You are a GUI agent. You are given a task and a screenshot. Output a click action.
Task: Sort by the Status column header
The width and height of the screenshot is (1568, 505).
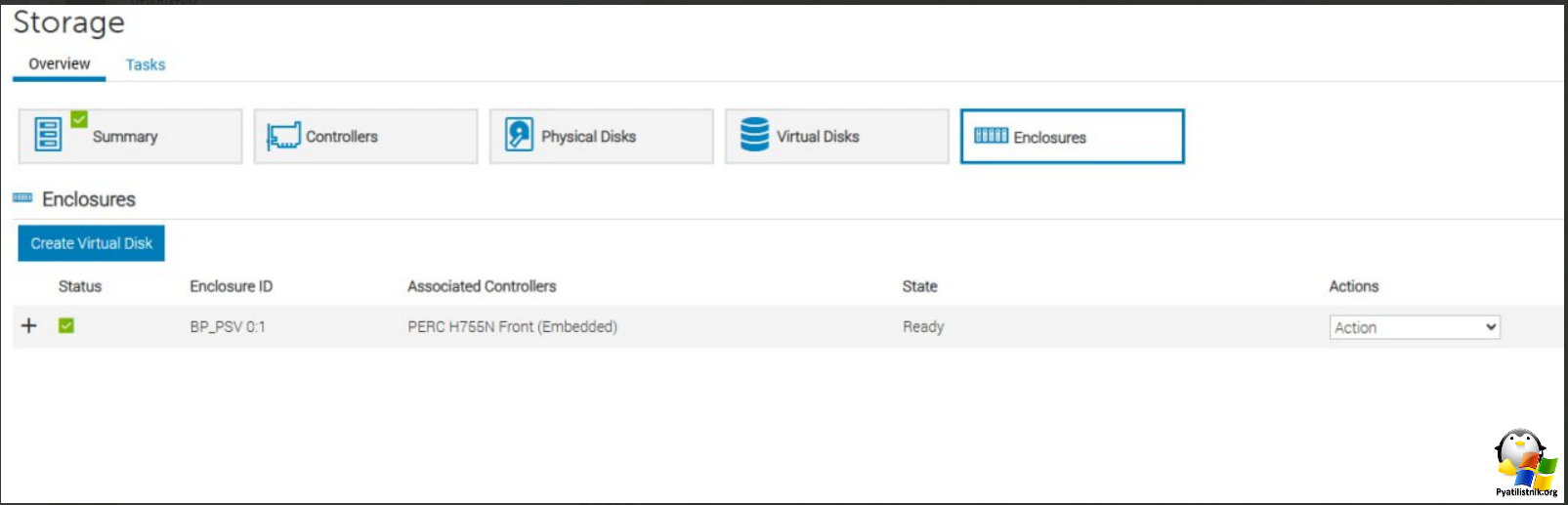click(x=80, y=286)
